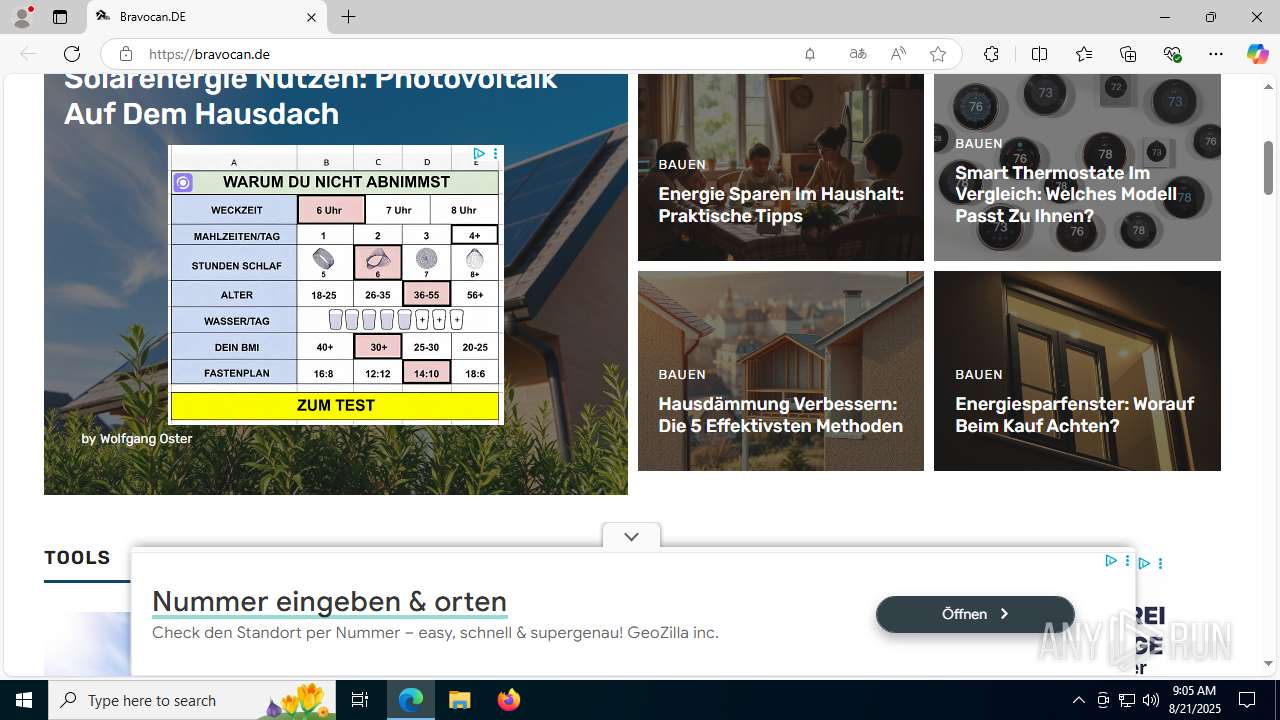Click ZUM TEST yellow ad button
The image size is (1280, 720).
[x=335, y=405]
